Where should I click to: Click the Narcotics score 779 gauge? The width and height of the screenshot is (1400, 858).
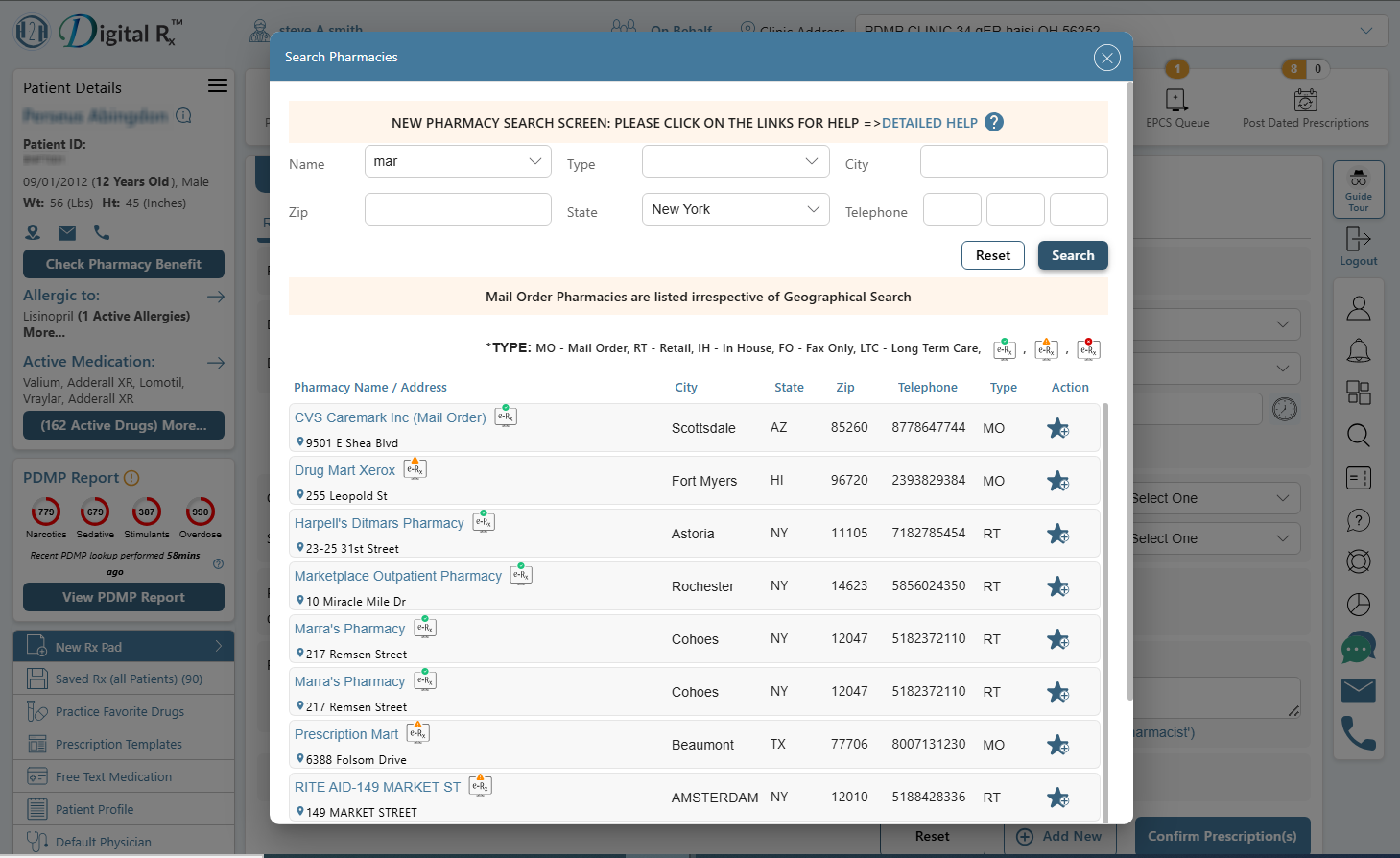click(46, 512)
